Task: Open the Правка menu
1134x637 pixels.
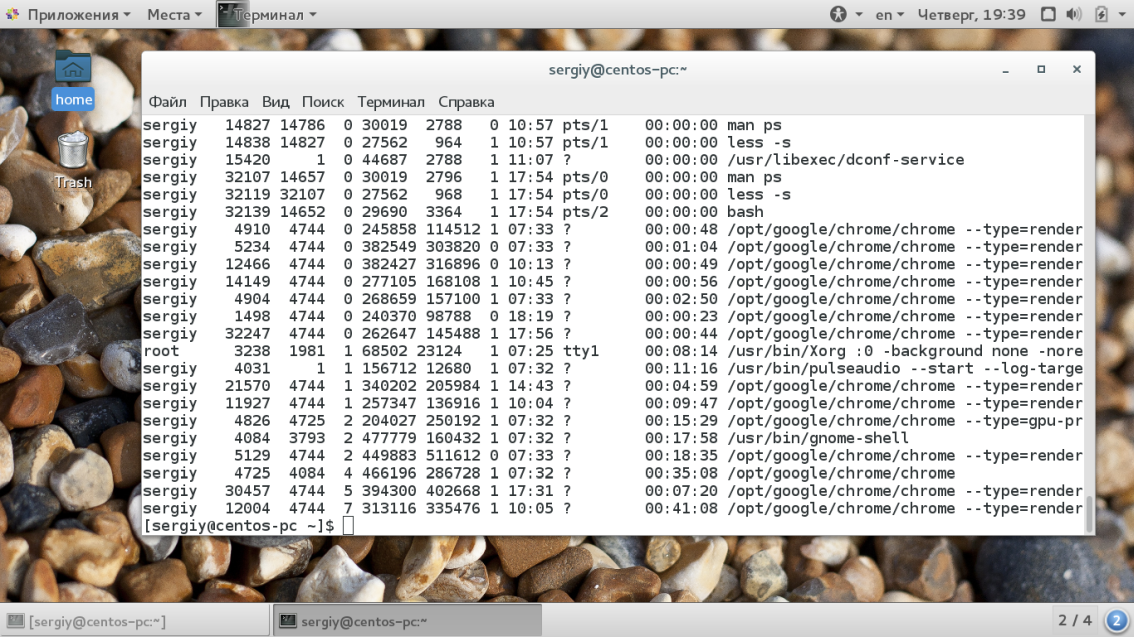Action: [x=224, y=102]
